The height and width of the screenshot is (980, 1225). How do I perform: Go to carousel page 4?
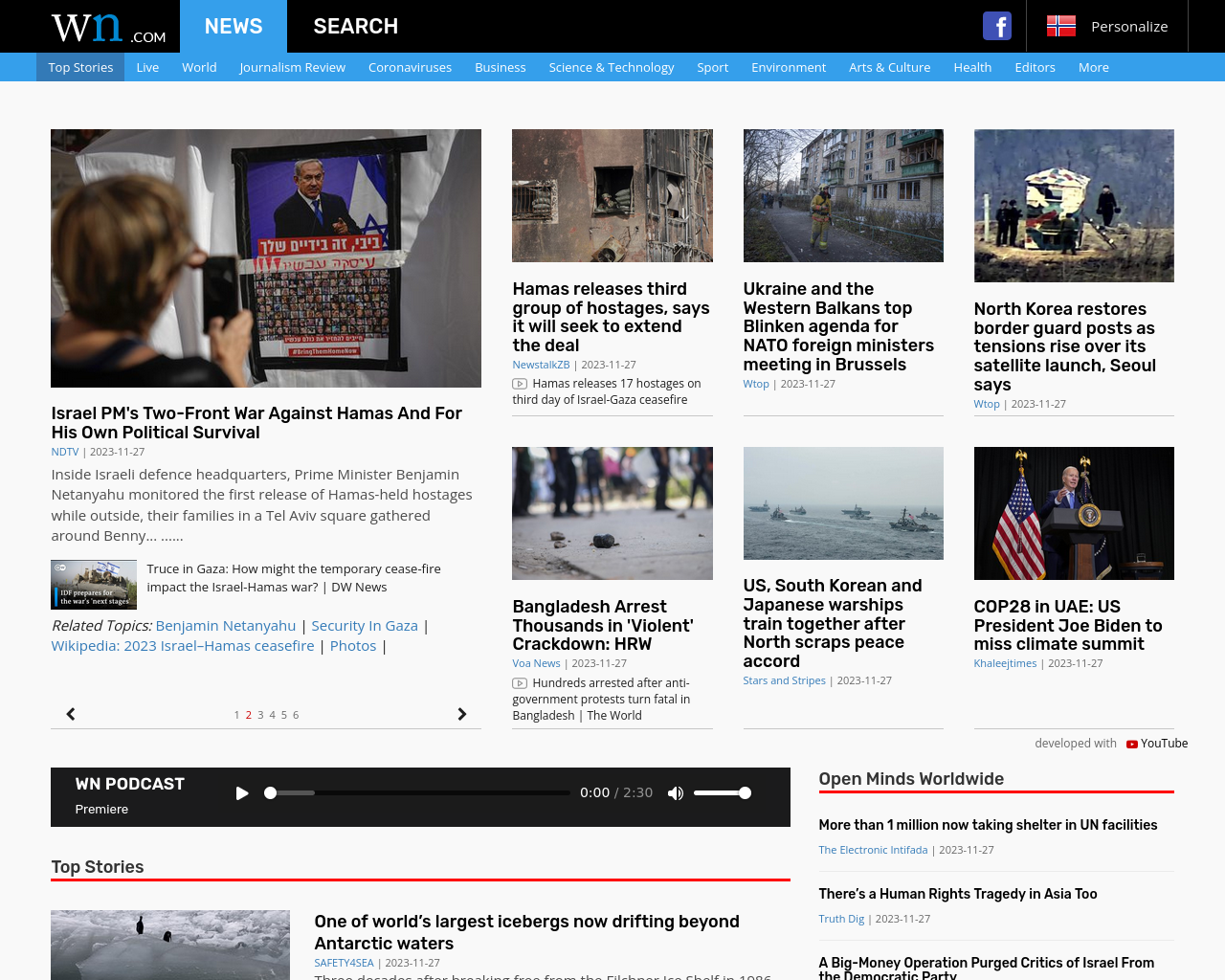(272, 715)
